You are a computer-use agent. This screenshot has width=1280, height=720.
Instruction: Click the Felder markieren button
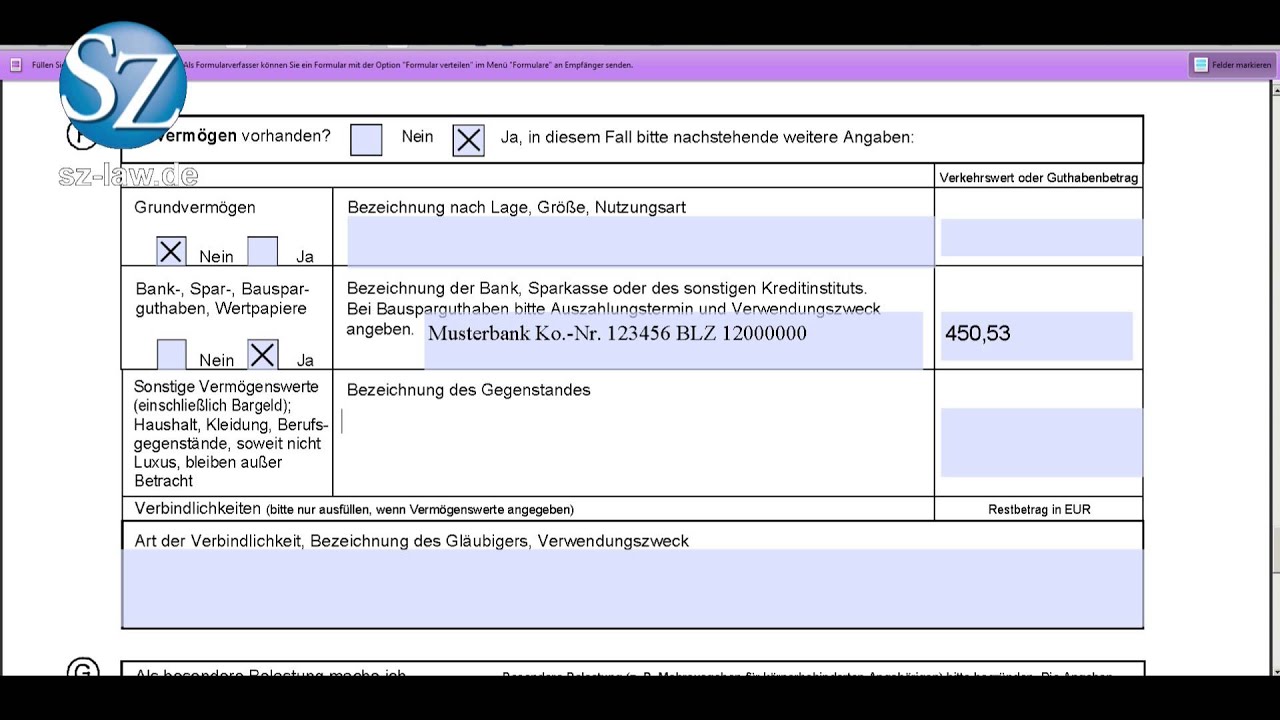click(x=1232, y=65)
